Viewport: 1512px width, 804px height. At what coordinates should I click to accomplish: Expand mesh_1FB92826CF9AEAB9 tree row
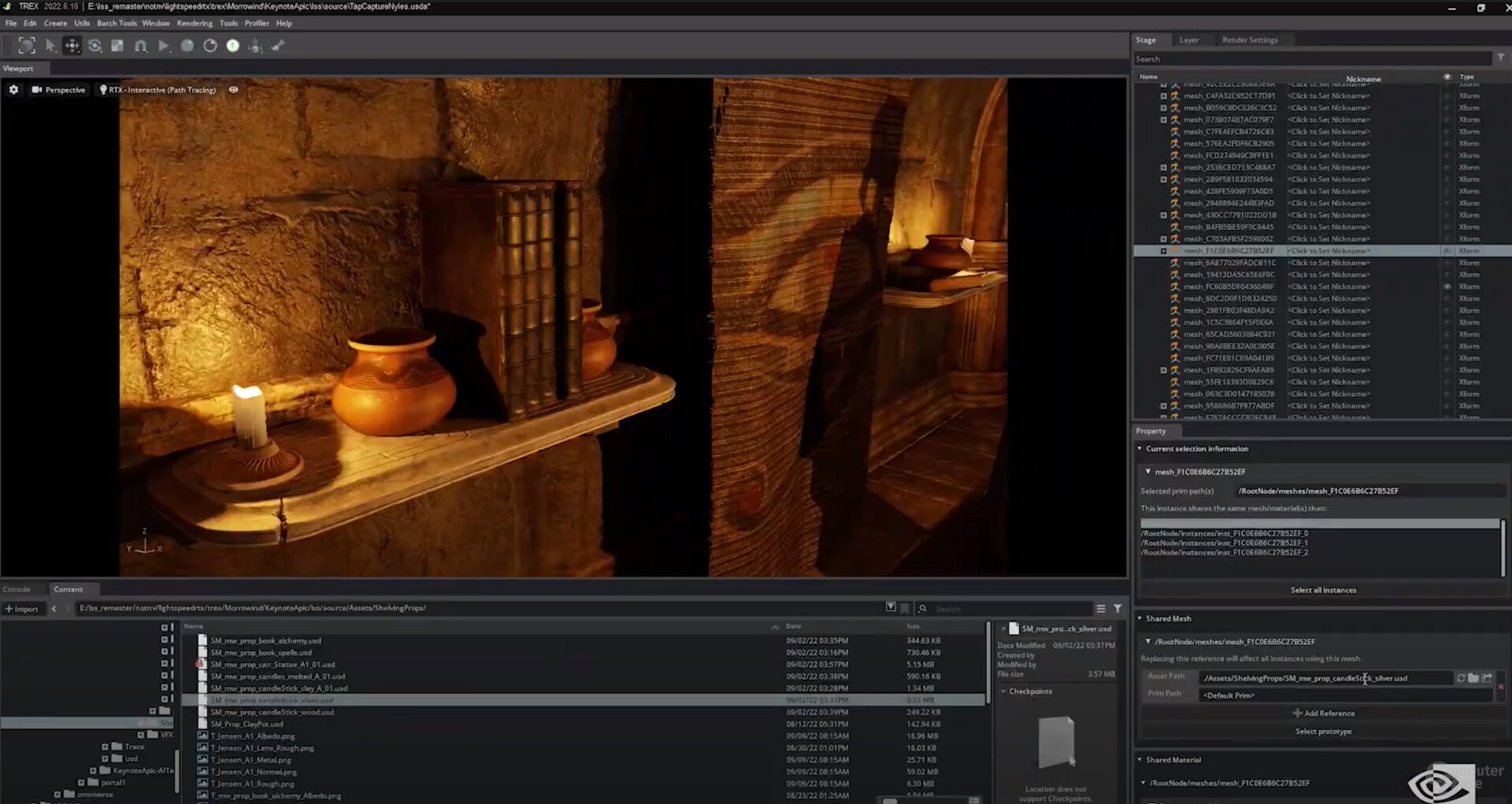tap(1163, 370)
